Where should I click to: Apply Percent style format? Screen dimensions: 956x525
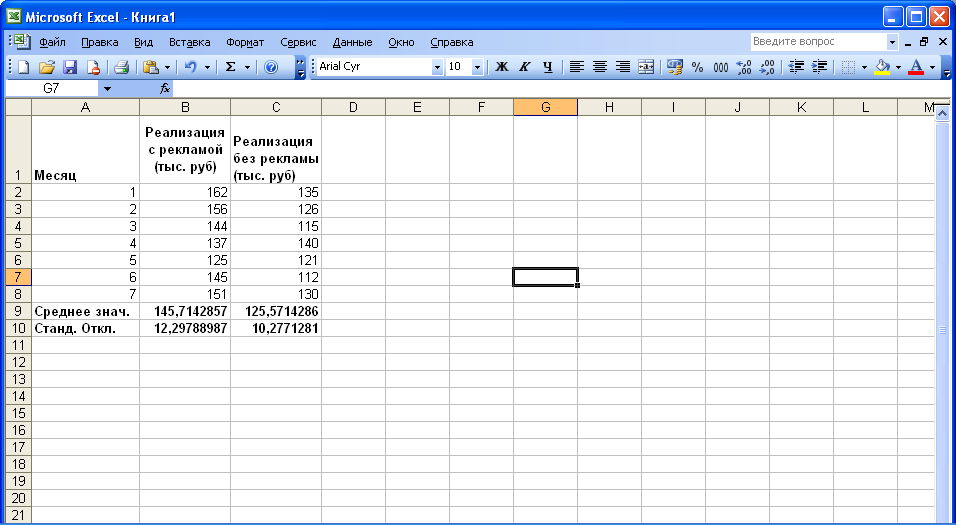(697, 67)
